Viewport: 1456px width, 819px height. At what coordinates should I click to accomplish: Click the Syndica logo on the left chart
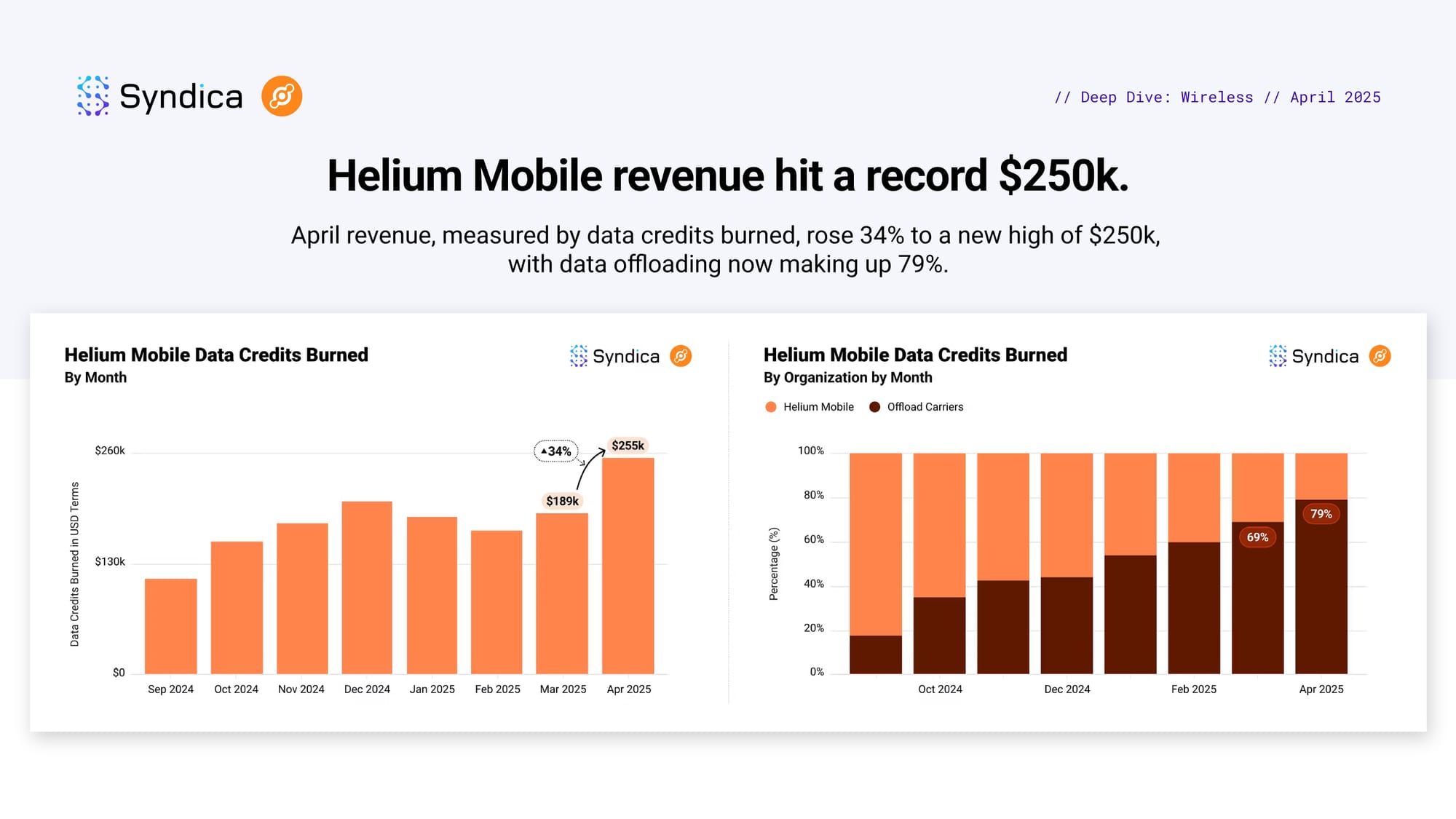(x=614, y=356)
